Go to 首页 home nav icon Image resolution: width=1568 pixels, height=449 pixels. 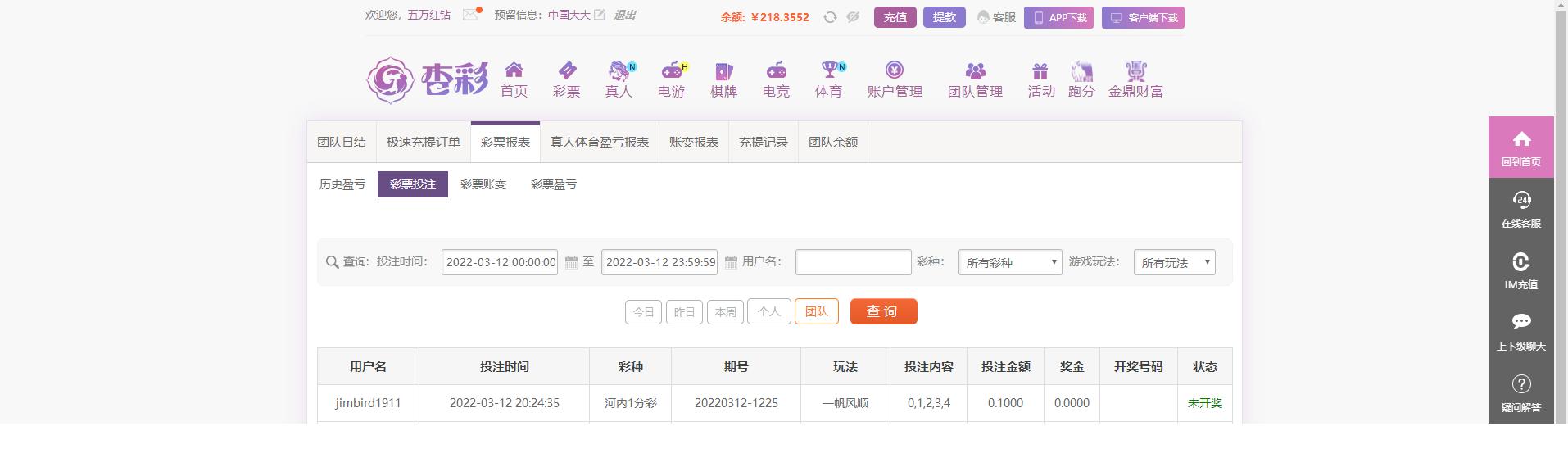pyautogui.click(x=514, y=70)
